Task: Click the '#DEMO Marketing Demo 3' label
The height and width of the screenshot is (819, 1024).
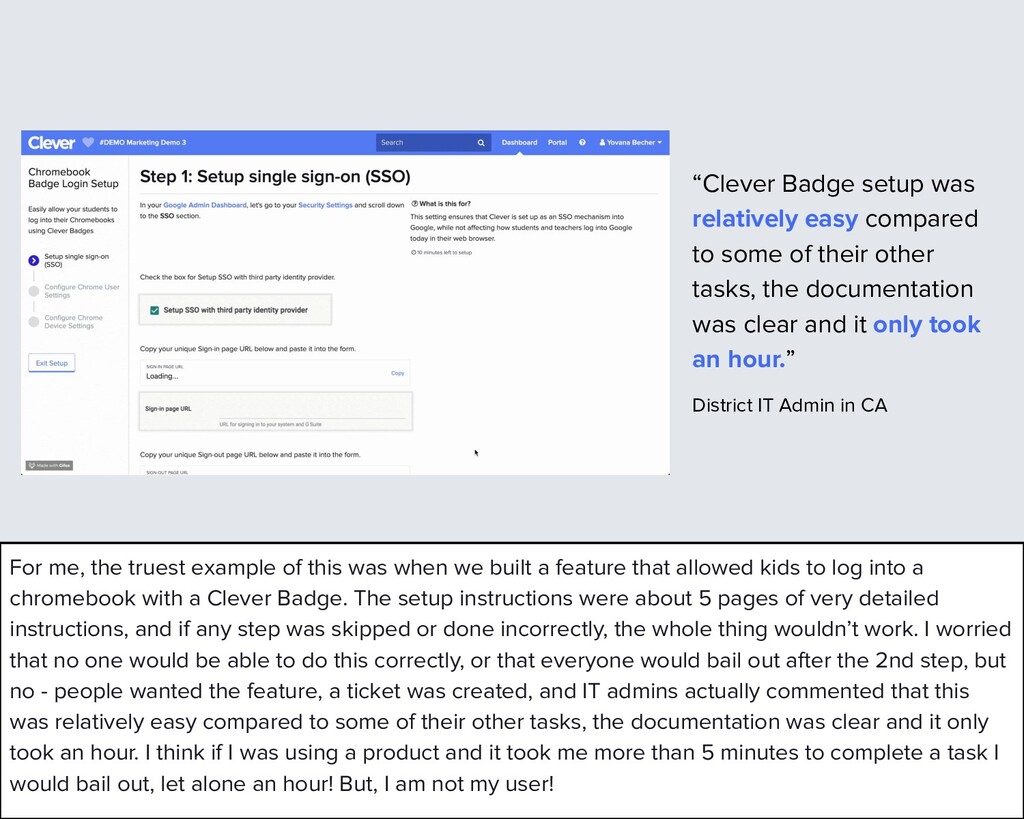Action: (x=143, y=142)
